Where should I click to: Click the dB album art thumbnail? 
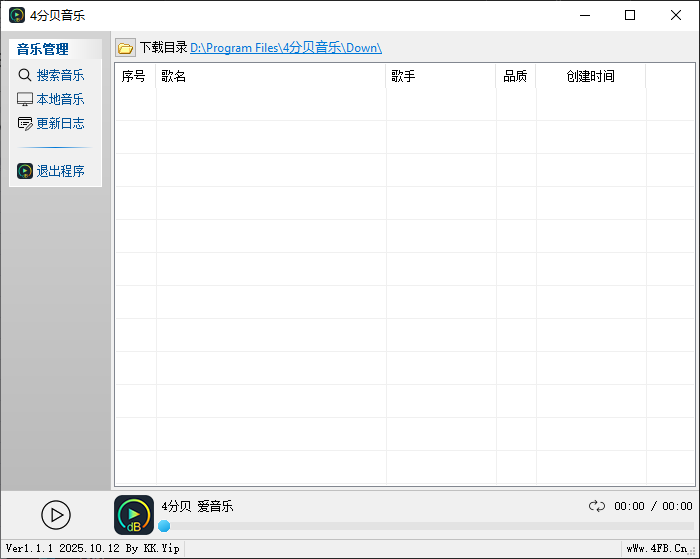(134, 515)
